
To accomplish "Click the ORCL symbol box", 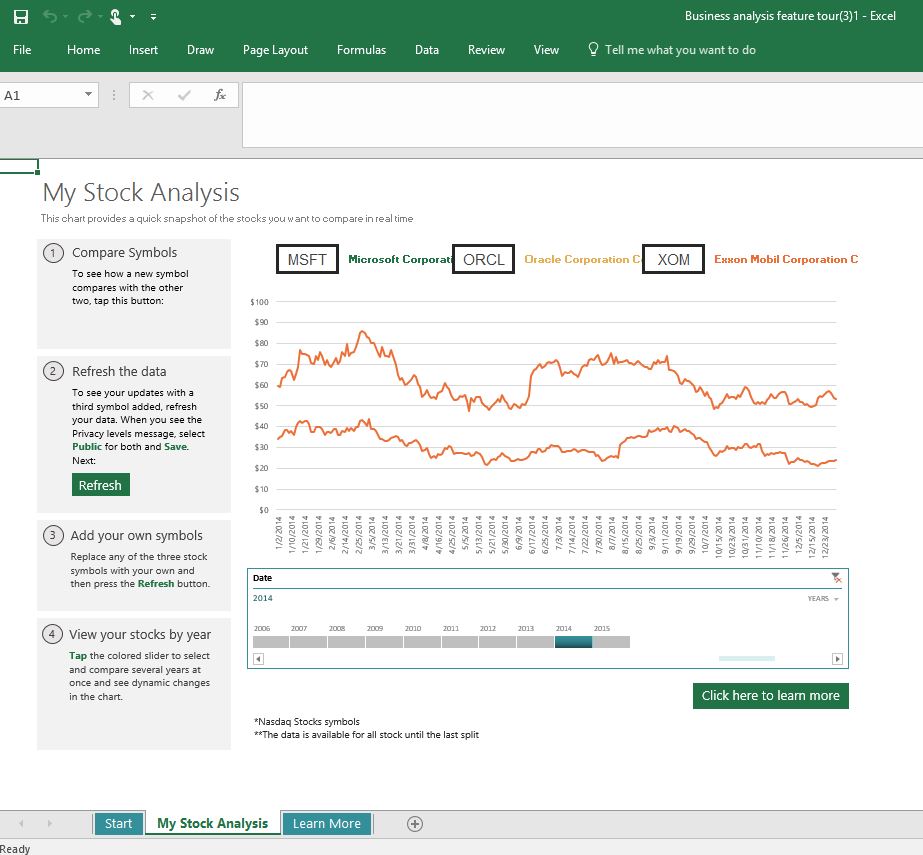I will 483,260.
